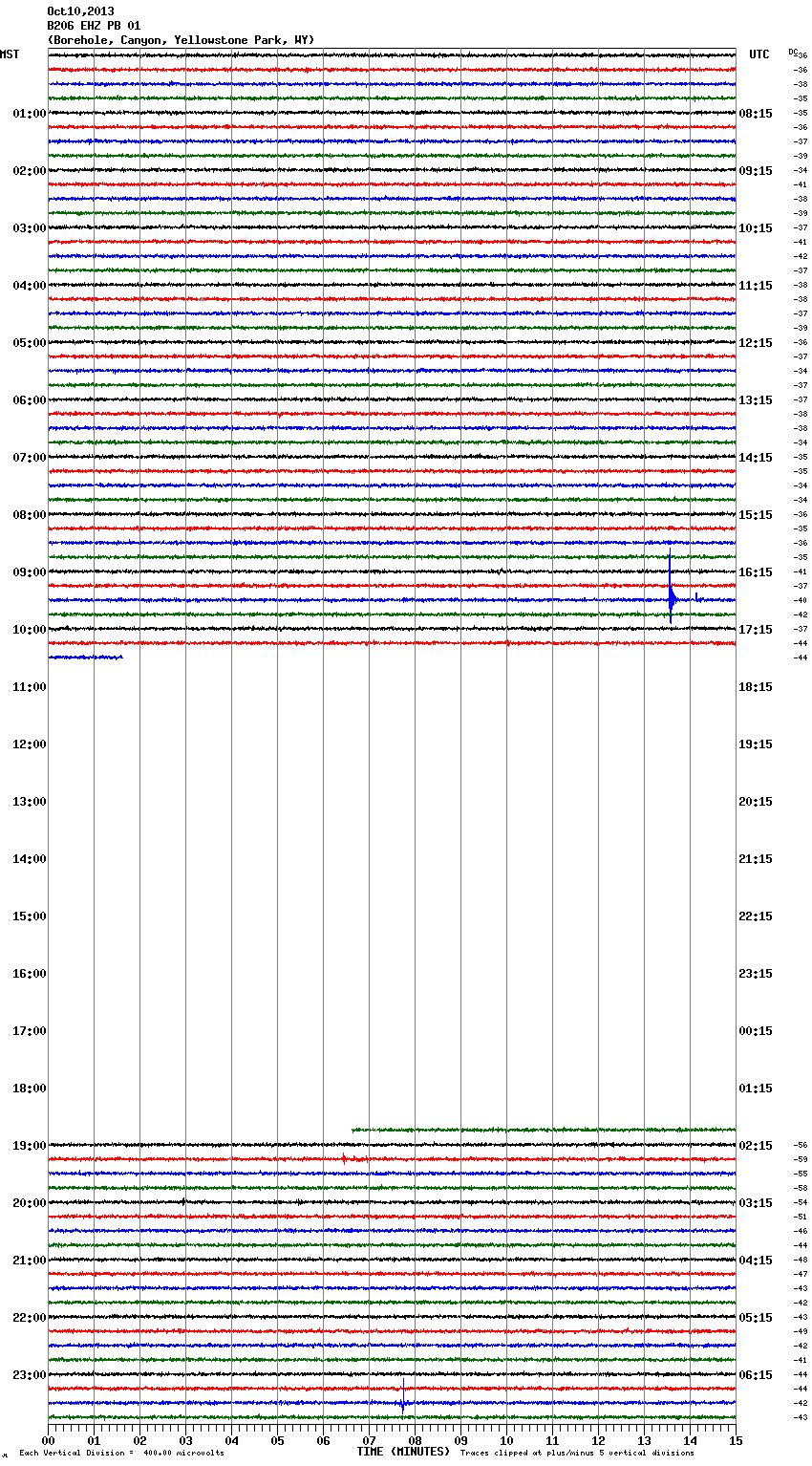Screen dimensions: 812x1466
Task: Click the 16:15 UTC time label
Action: click(x=756, y=572)
